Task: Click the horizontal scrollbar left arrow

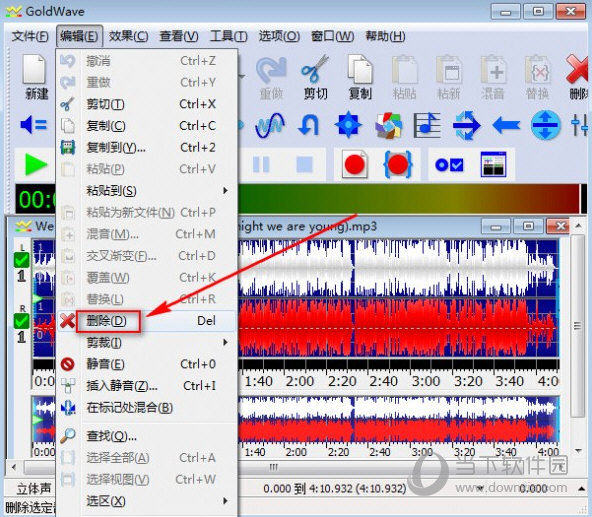Action: pos(14,468)
